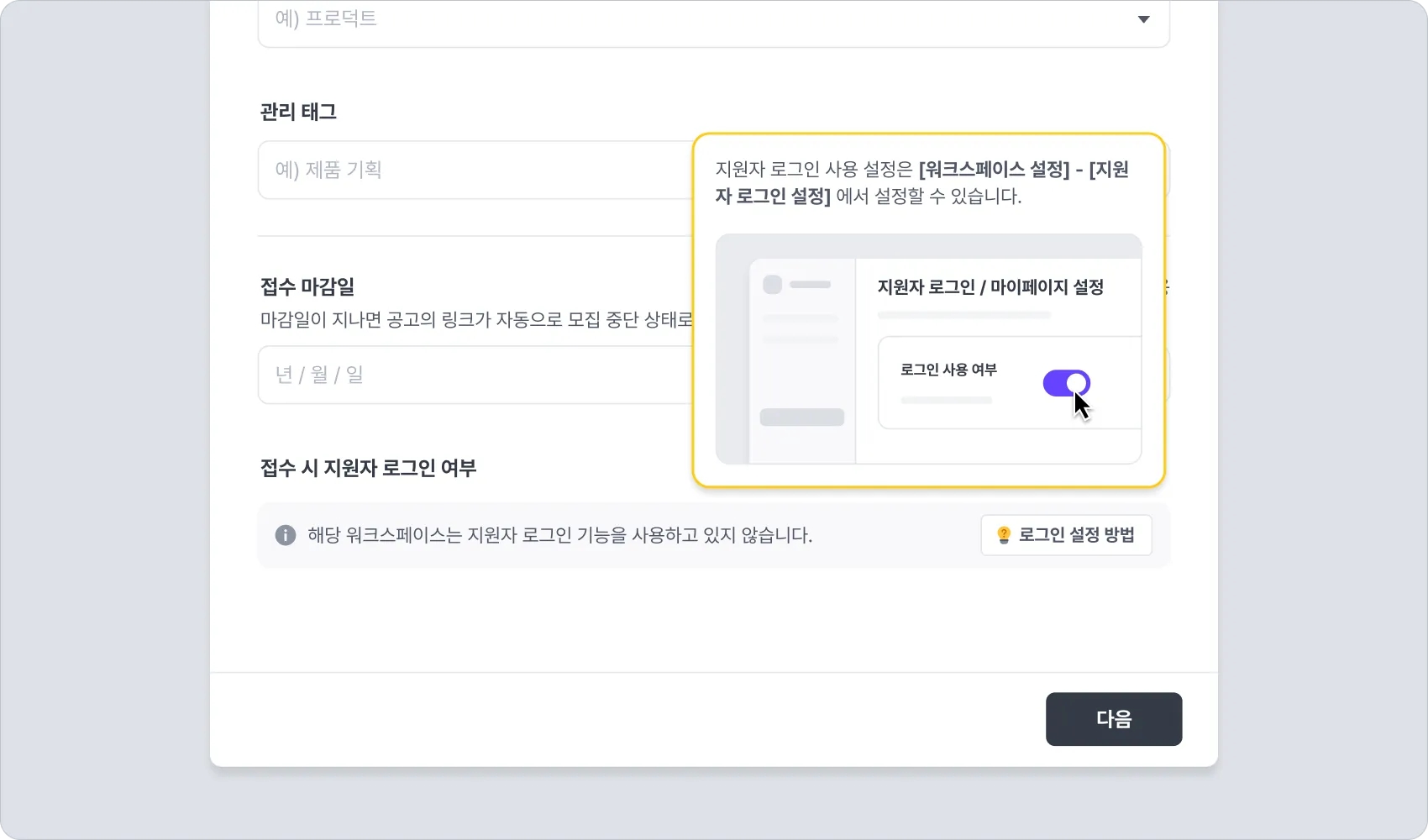
Task: Click the caret arrow on the 프로덕트 dropdown
Action: coord(1143,19)
